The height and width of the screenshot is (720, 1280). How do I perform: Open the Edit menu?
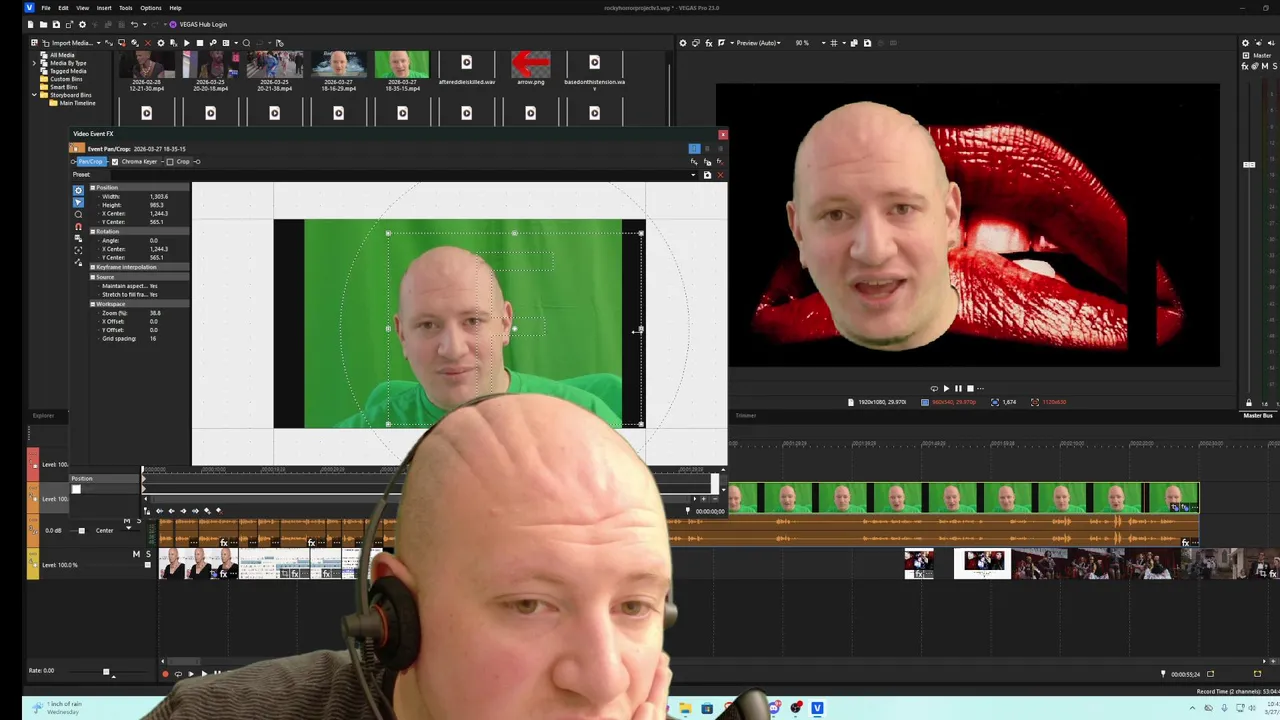pos(63,8)
